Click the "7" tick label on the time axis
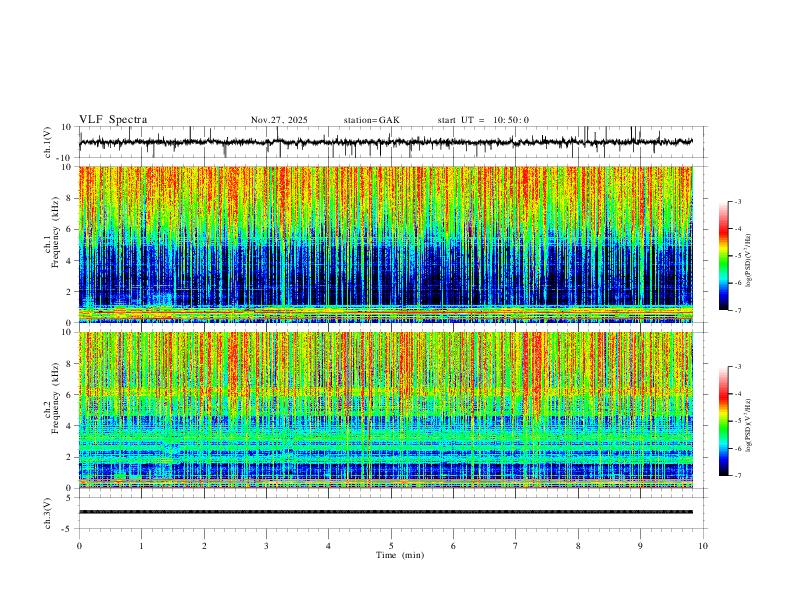792x612 pixels. [516, 546]
